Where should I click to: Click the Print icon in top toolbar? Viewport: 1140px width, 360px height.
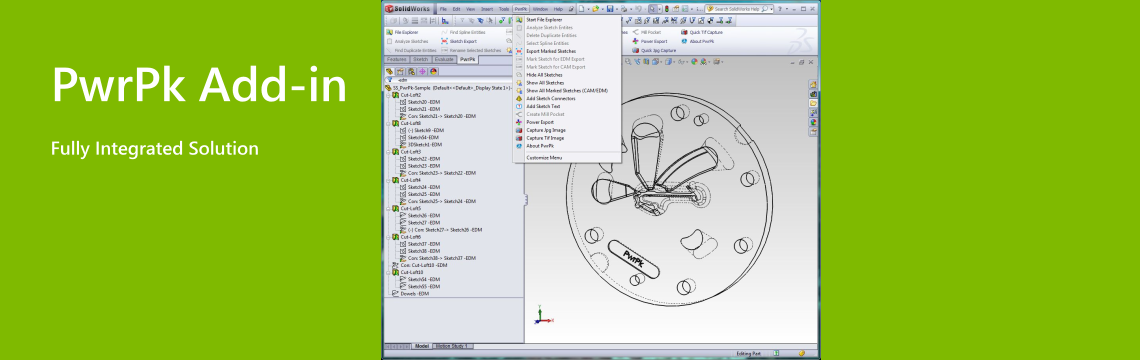coord(624,9)
